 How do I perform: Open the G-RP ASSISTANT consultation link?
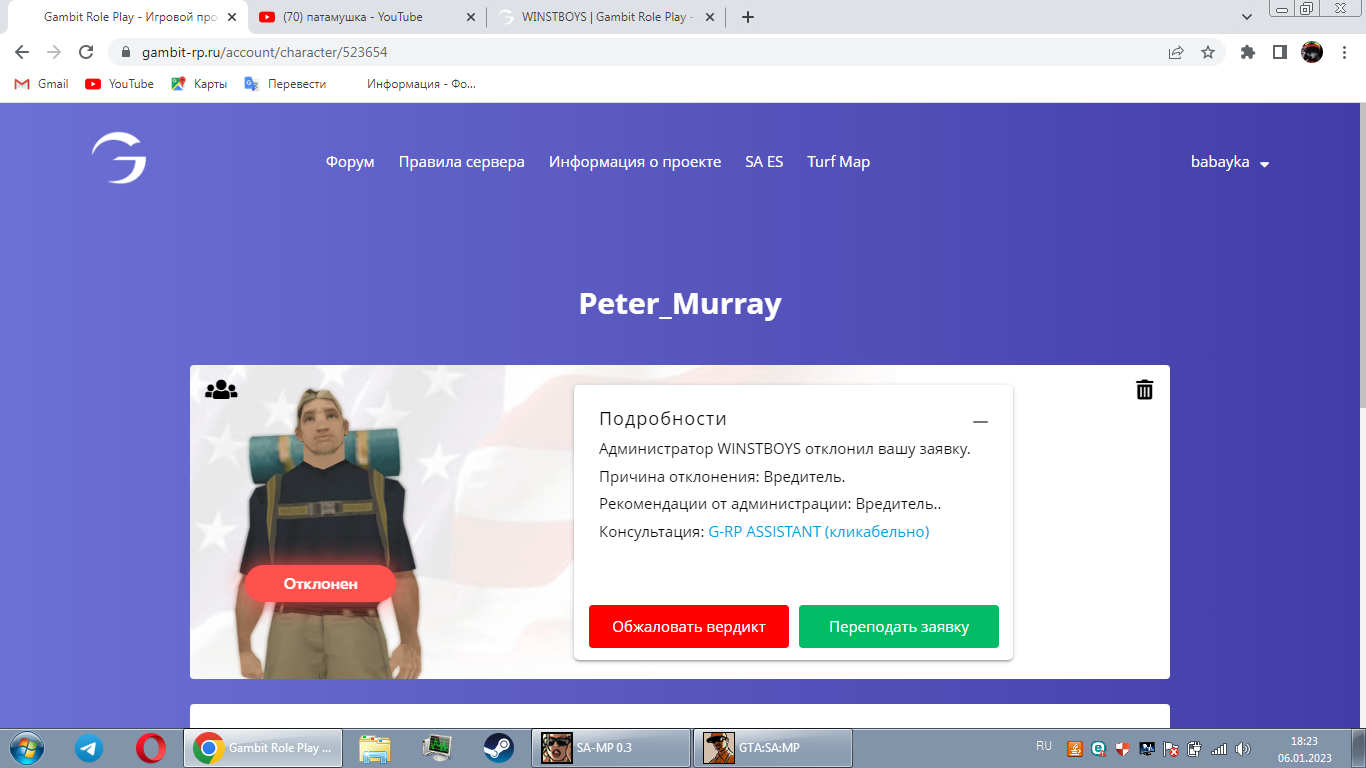pos(818,532)
